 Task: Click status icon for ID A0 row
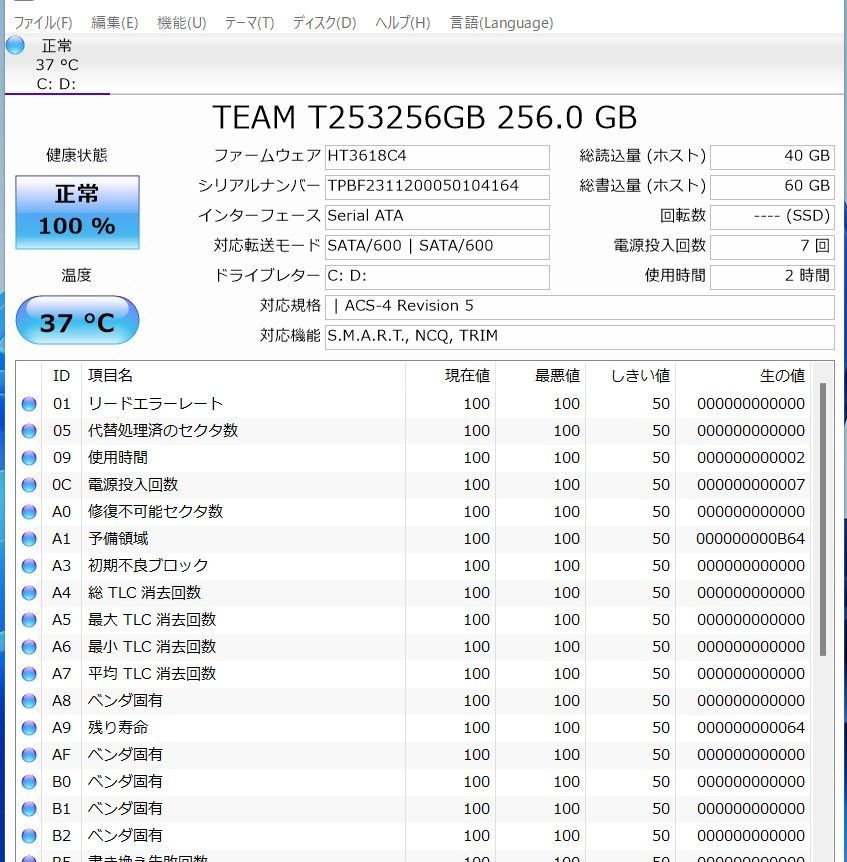(x=29, y=512)
